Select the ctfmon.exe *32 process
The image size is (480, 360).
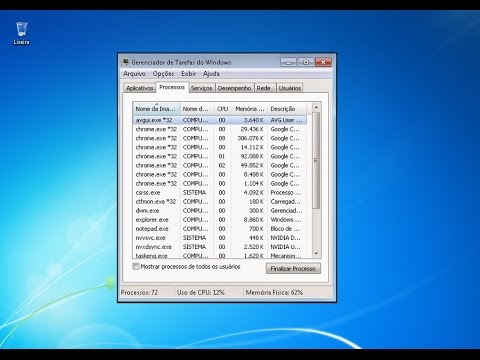coord(219,201)
